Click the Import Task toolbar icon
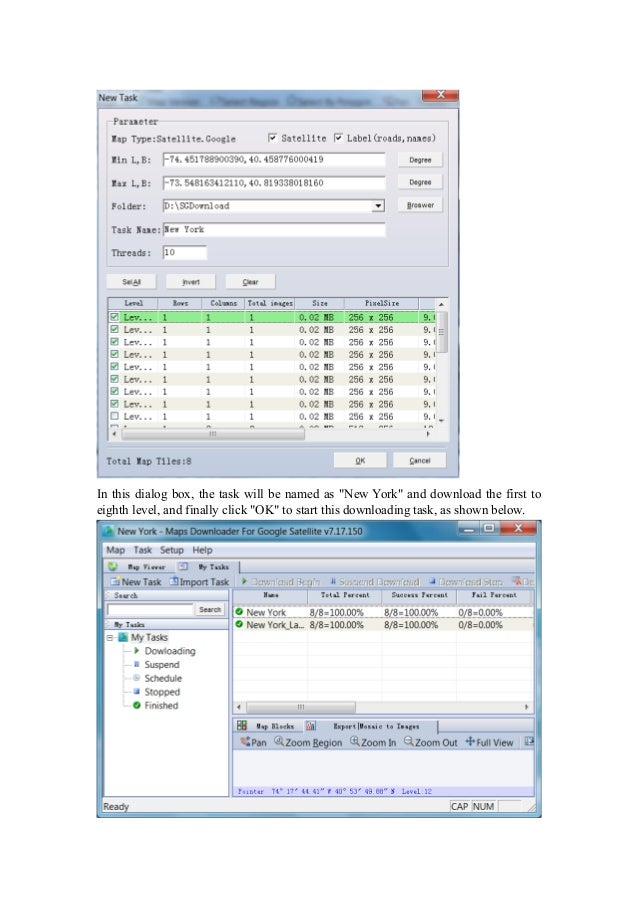Screen dimensions: 638x903 (174, 582)
